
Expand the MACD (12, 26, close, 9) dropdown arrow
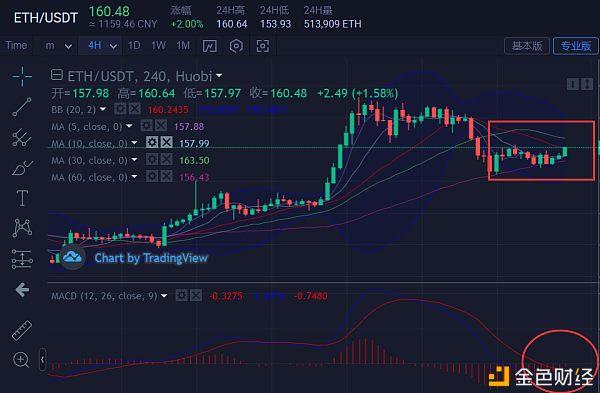click(164, 296)
